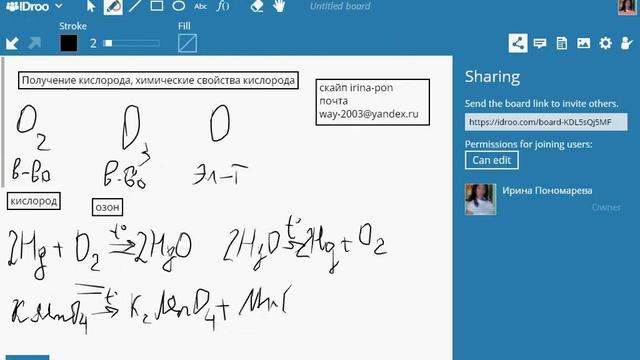
Task: Select the f() formula tool
Action: (x=223, y=6)
